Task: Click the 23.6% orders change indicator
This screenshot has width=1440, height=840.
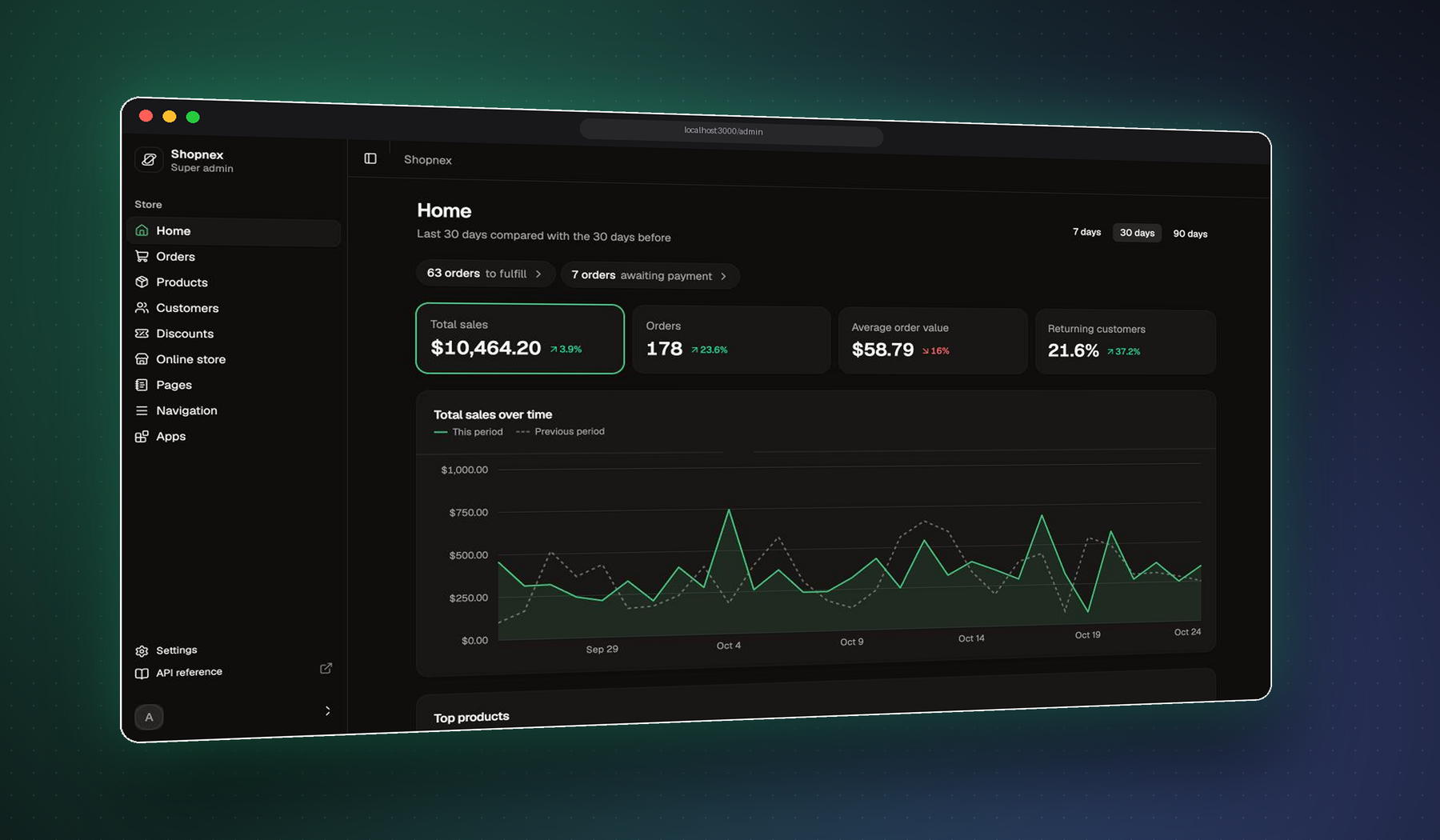Action: point(709,350)
